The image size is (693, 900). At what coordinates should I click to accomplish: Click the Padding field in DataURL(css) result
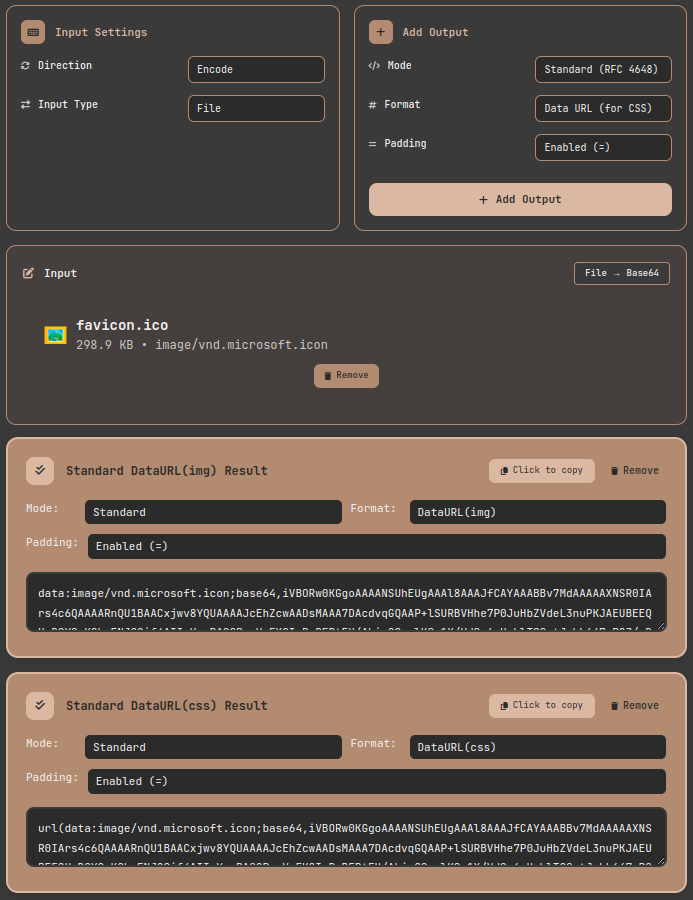tap(377, 781)
